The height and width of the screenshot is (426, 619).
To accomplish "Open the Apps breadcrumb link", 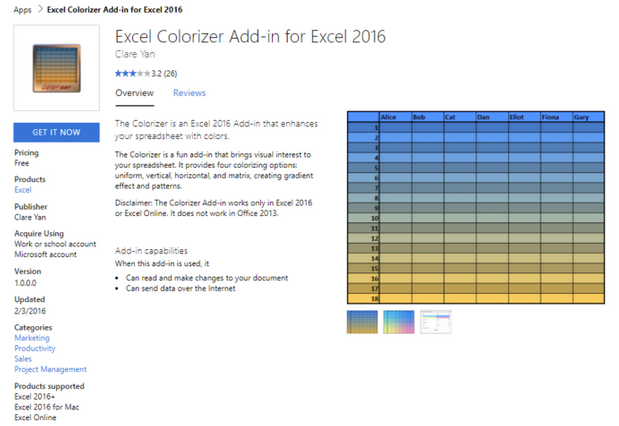I will tap(22, 10).
